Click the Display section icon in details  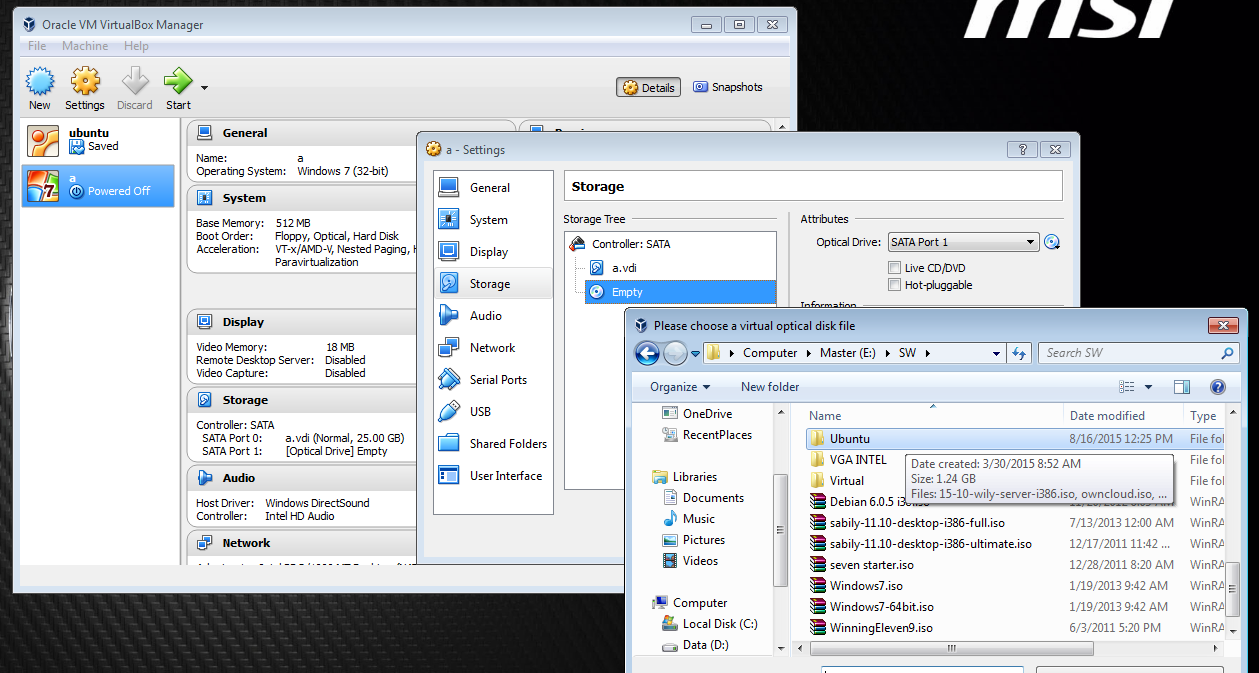[x=205, y=322]
